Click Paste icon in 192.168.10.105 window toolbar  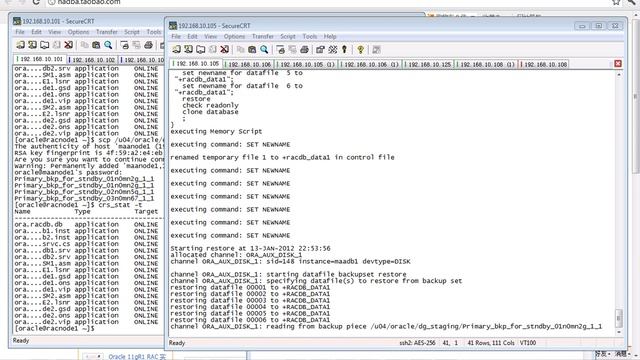[252, 49]
